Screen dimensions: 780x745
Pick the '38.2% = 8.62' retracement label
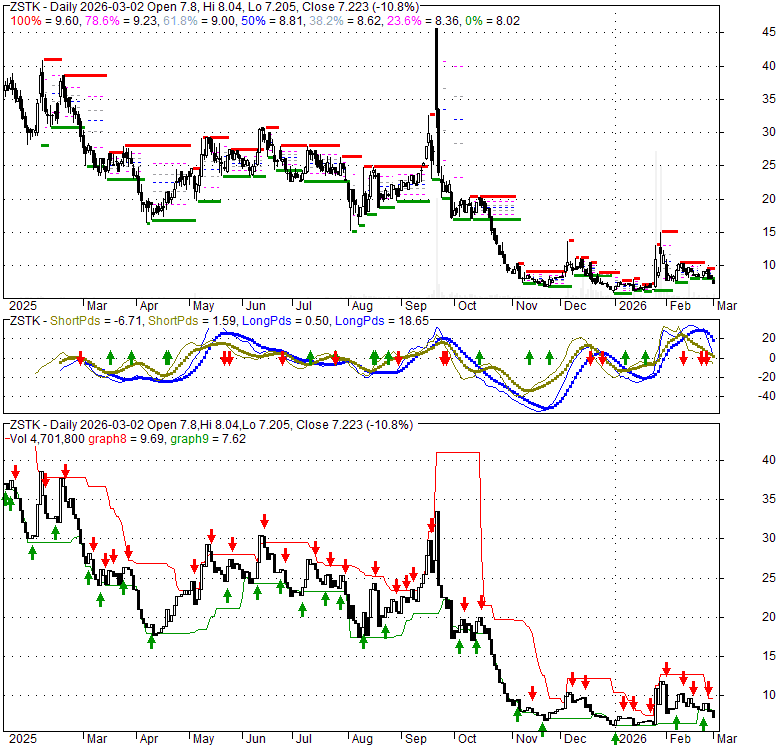point(344,21)
